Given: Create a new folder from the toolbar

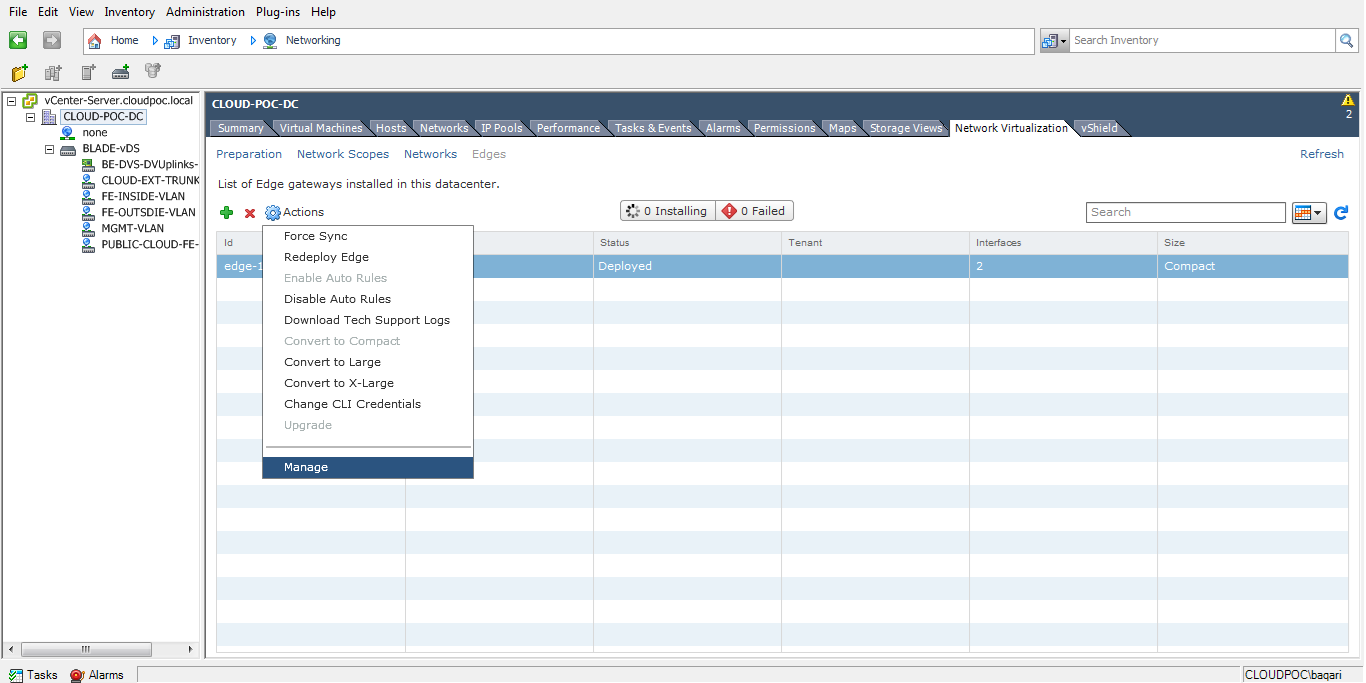Looking at the screenshot, I should (x=18, y=71).
